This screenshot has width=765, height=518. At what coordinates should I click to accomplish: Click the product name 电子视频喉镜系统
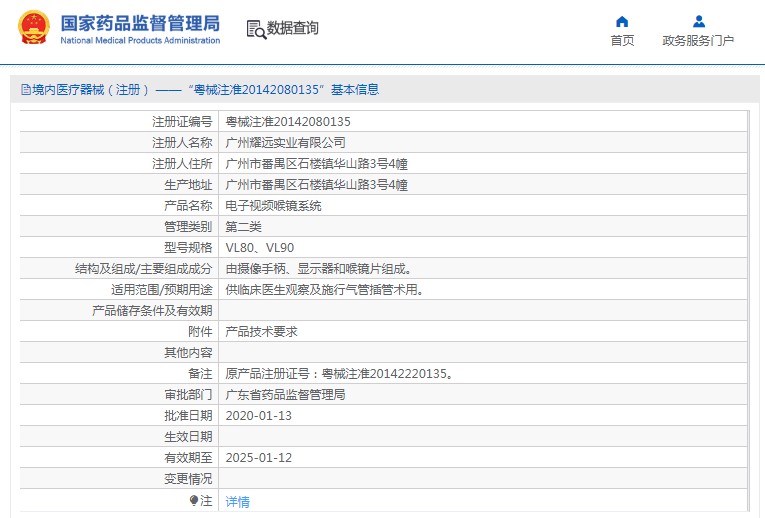click(273, 205)
